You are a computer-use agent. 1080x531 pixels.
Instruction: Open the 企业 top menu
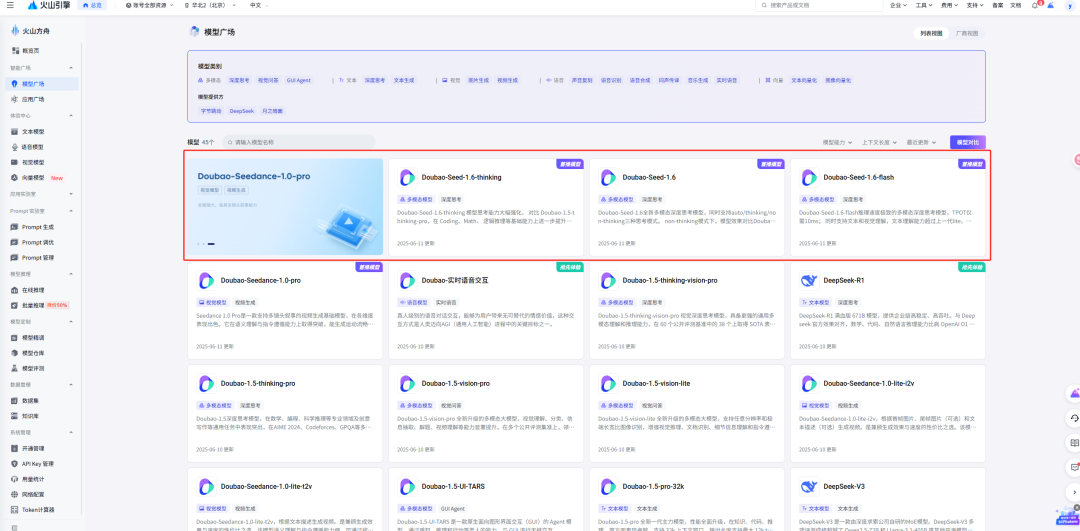(x=898, y=5)
